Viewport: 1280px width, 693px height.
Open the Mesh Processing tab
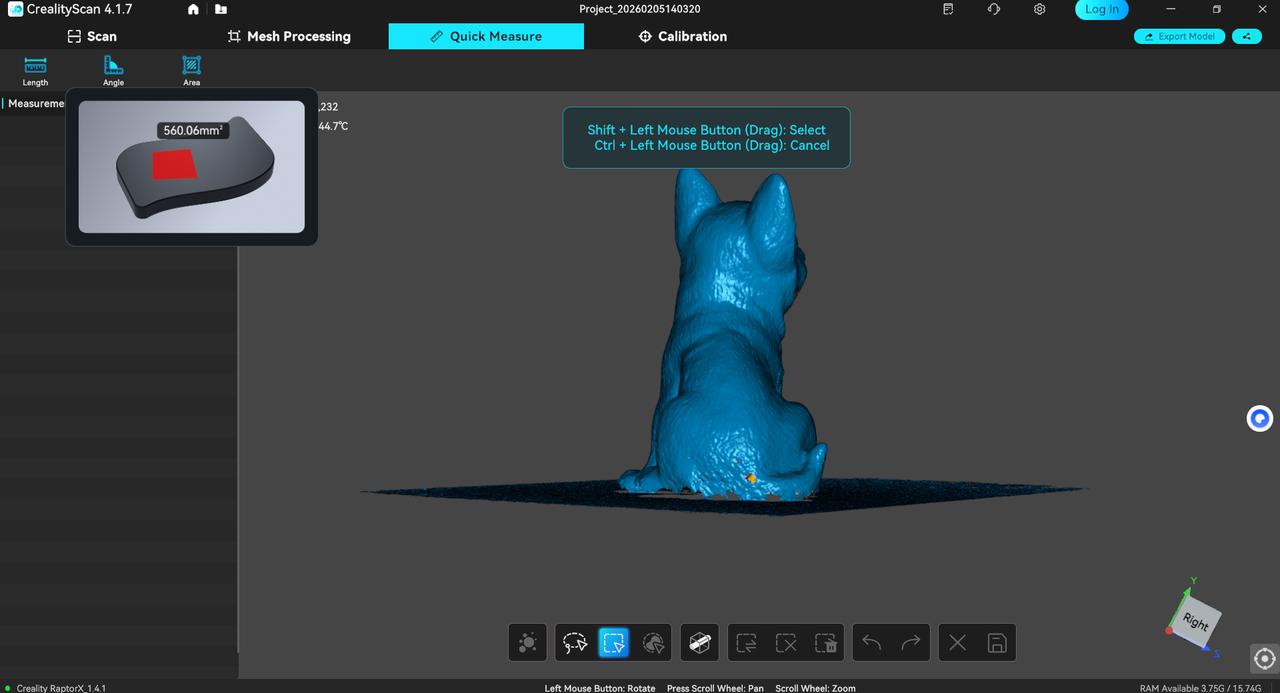pyautogui.click(x=289, y=36)
